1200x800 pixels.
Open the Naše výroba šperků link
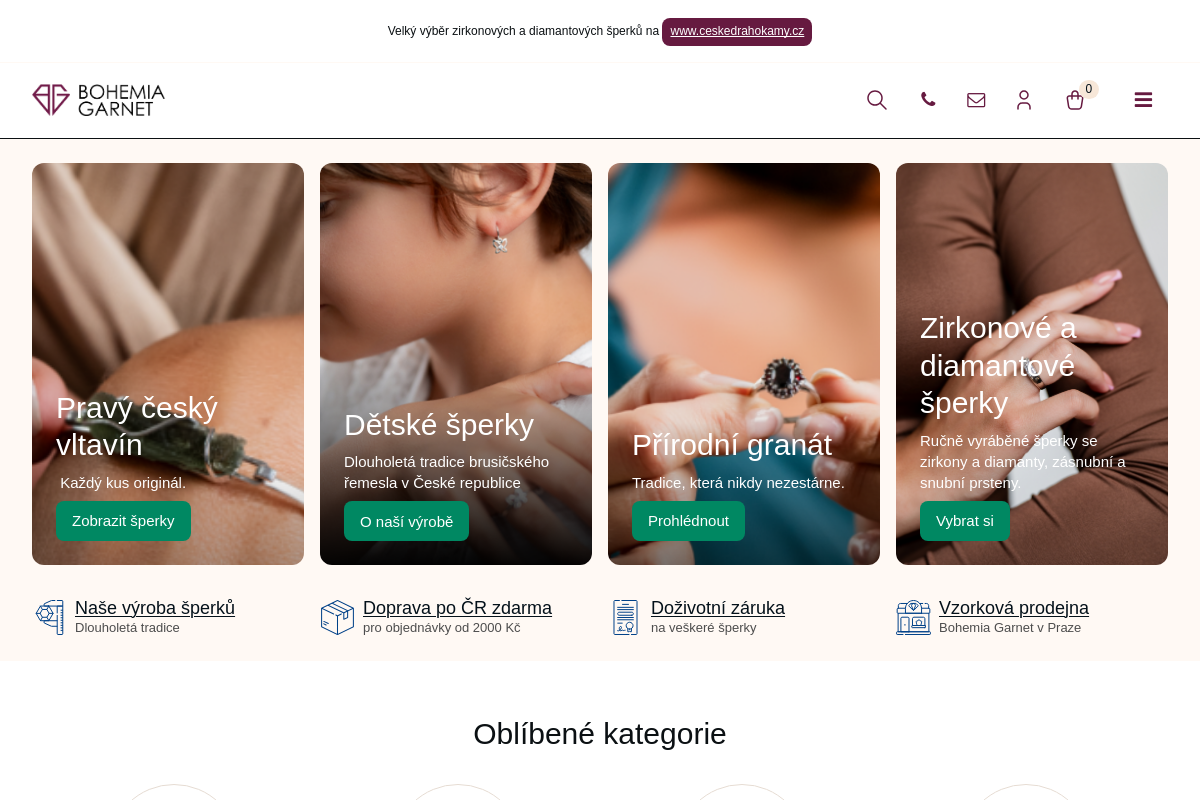click(155, 608)
